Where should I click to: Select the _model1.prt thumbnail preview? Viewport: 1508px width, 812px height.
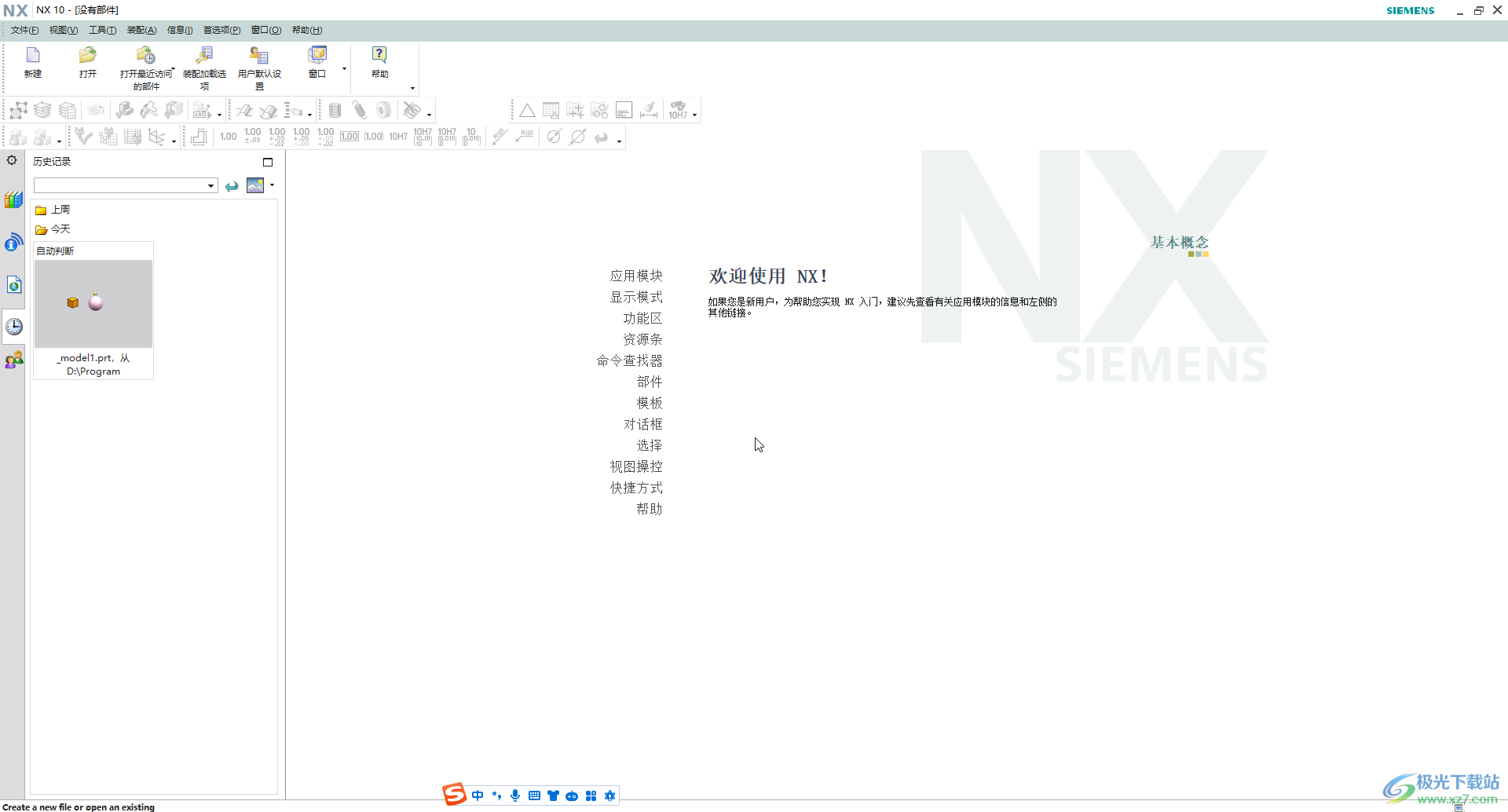[93, 304]
